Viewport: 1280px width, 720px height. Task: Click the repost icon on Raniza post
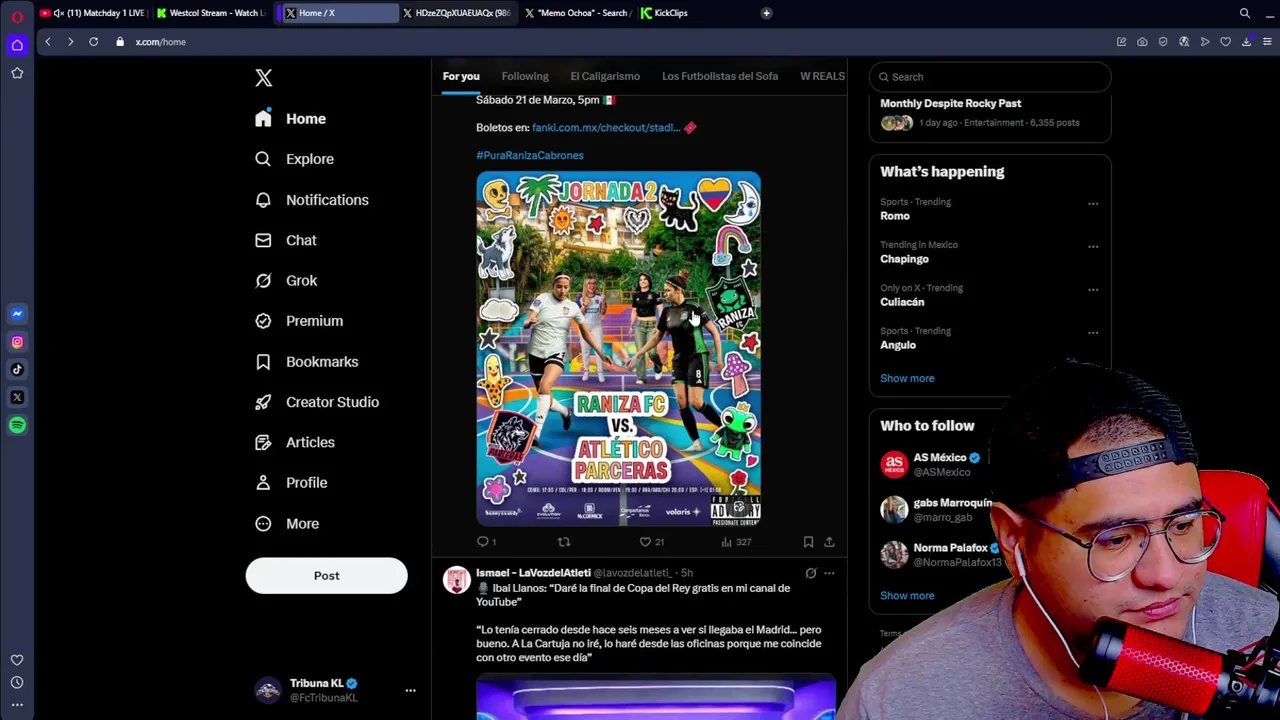pos(564,542)
